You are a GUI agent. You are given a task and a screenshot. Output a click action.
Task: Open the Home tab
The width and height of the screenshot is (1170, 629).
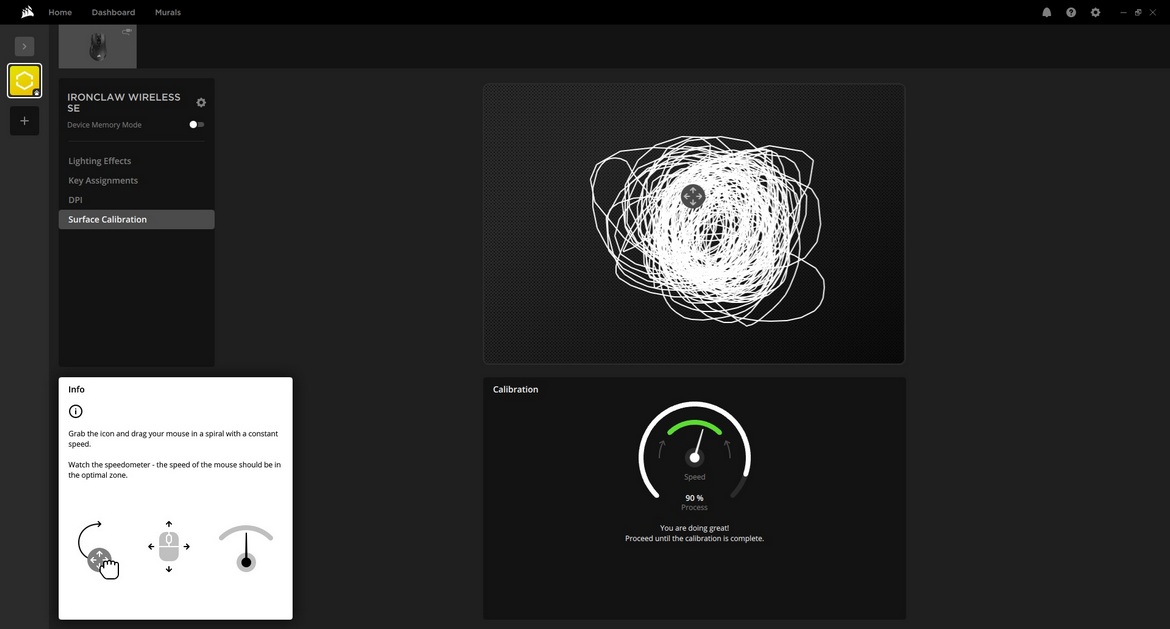pos(60,12)
